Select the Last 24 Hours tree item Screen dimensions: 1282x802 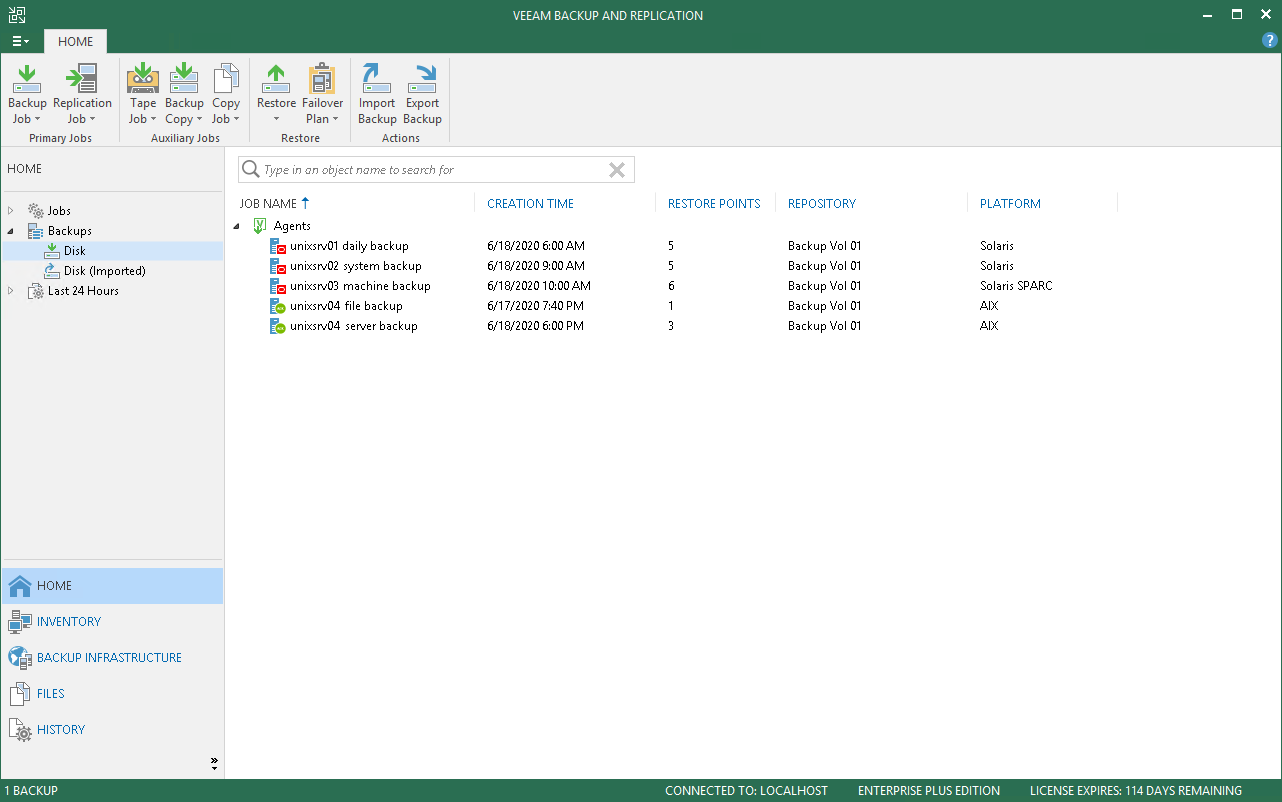click(x=83, y=291)
